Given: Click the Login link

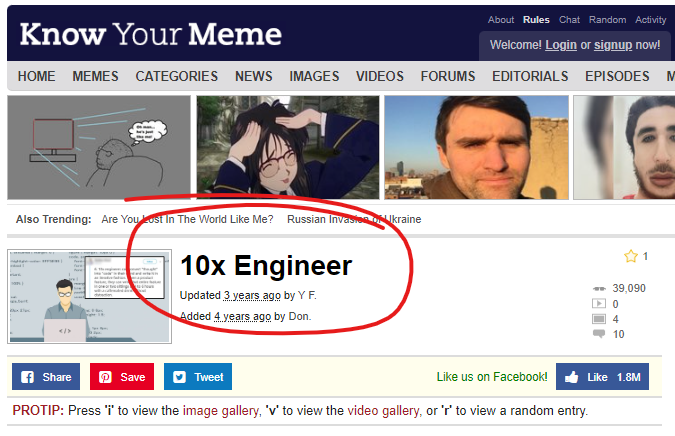Looking at the screenshot, I should [x=560, y=45].
